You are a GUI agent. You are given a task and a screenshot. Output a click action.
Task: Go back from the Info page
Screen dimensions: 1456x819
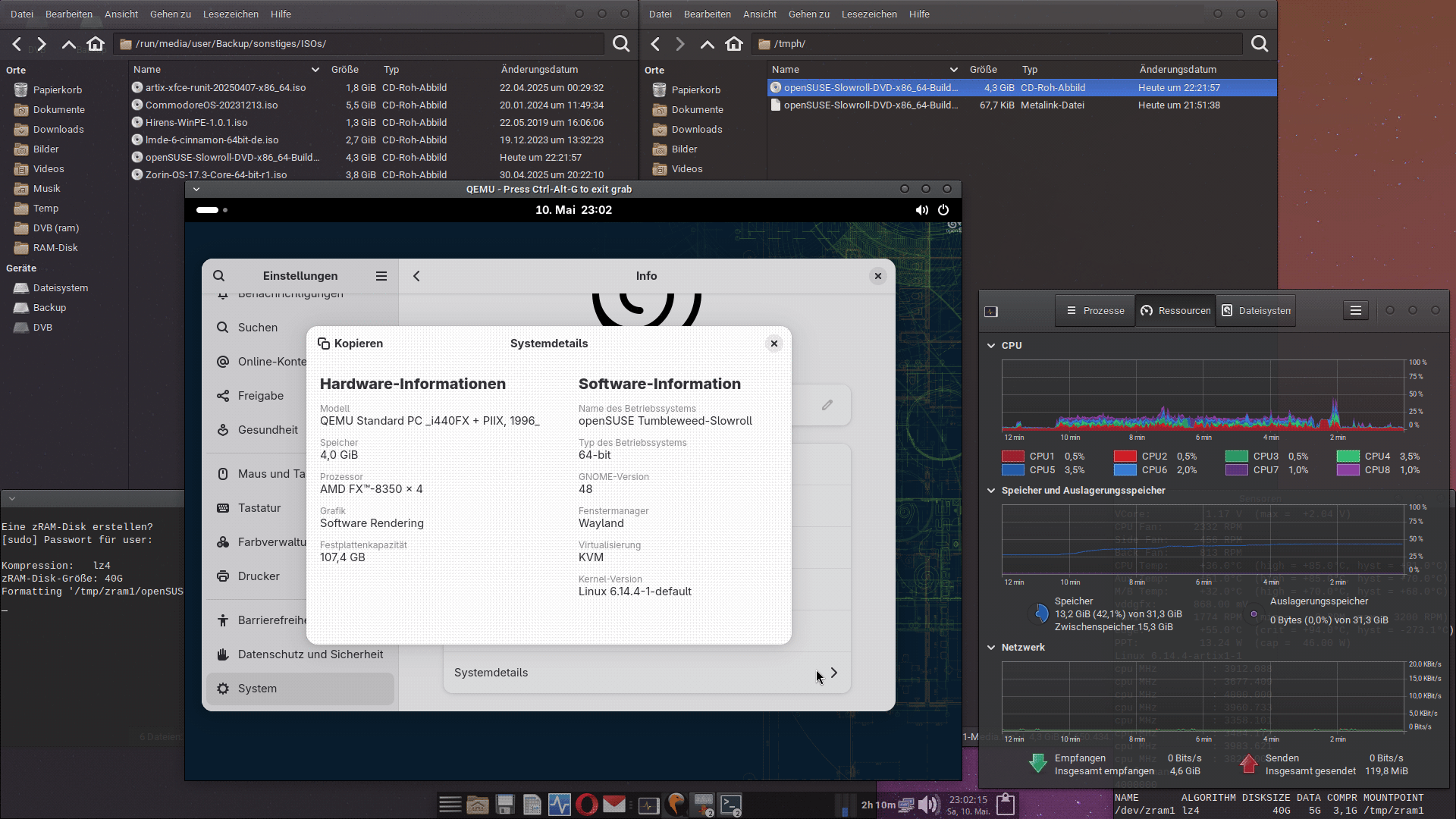(416, 276)
